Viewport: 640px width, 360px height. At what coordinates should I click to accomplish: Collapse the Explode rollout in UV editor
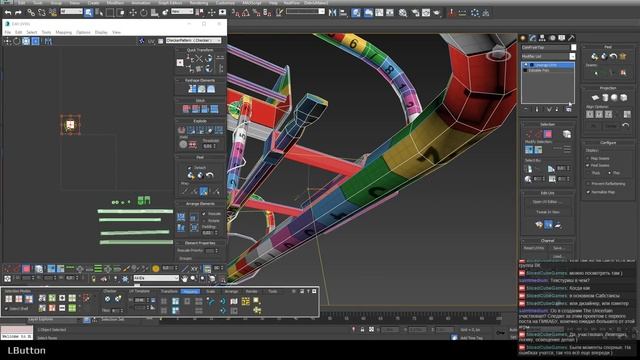200,121
